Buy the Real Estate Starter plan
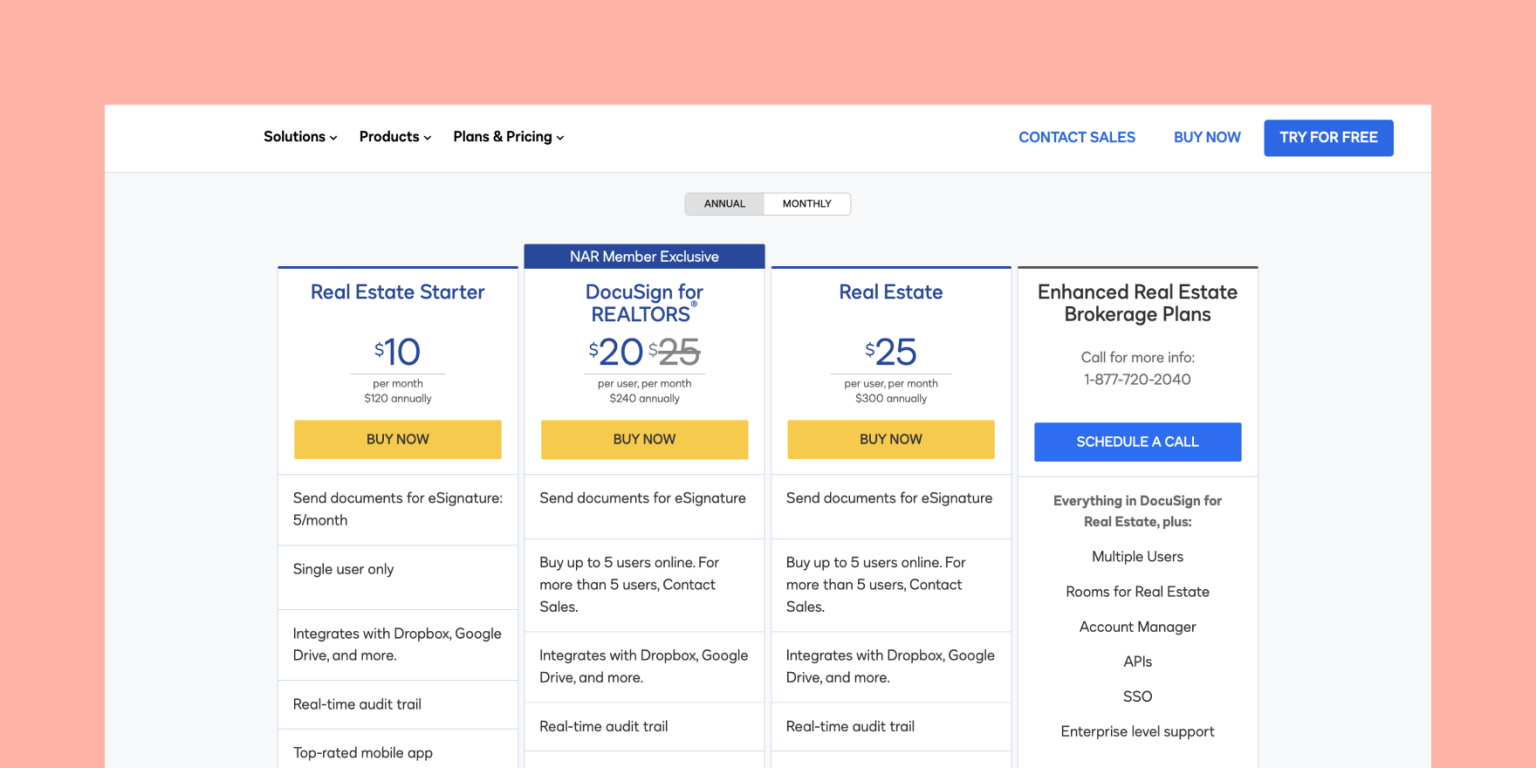This screenshot has height=768, width=1536. click(x=397, y=439)
